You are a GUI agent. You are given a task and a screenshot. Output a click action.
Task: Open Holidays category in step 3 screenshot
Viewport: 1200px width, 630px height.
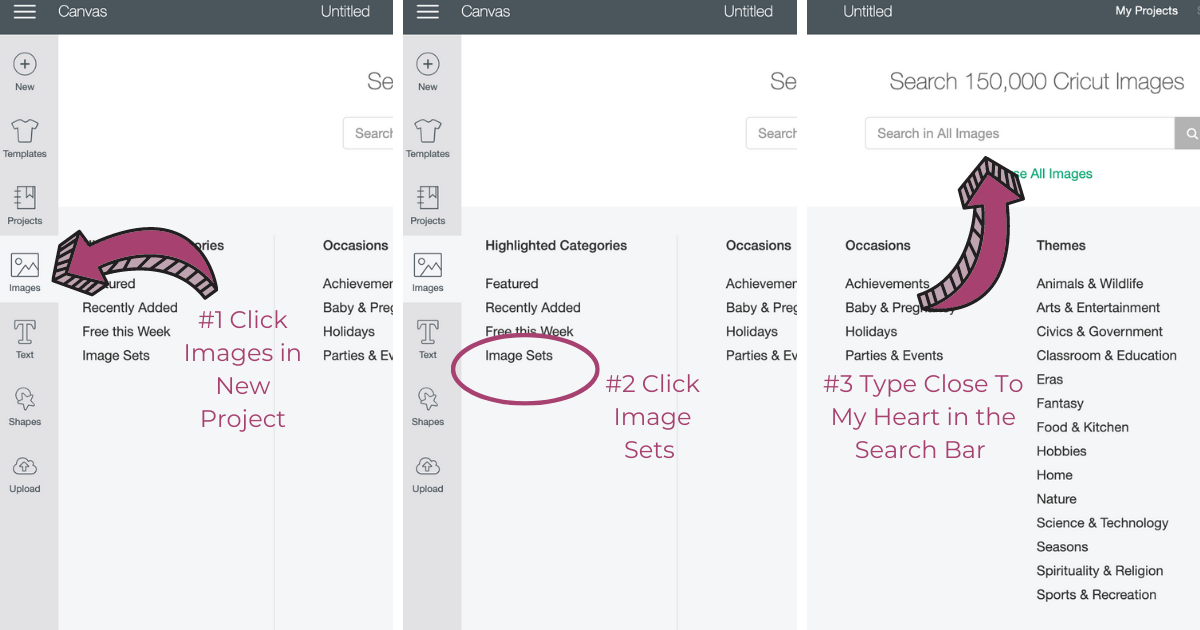[871, 332]
